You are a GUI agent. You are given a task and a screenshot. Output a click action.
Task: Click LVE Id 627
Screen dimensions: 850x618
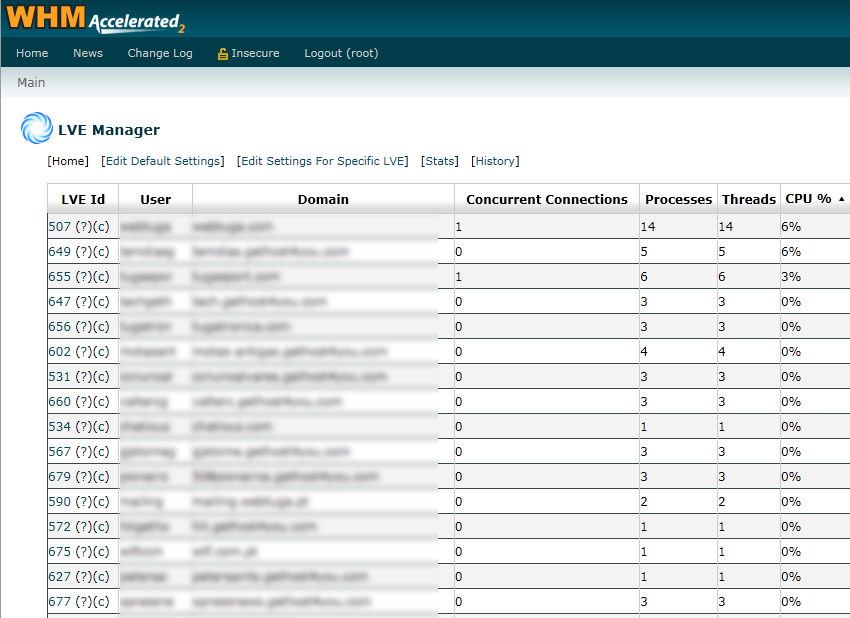tap(60, 576)
